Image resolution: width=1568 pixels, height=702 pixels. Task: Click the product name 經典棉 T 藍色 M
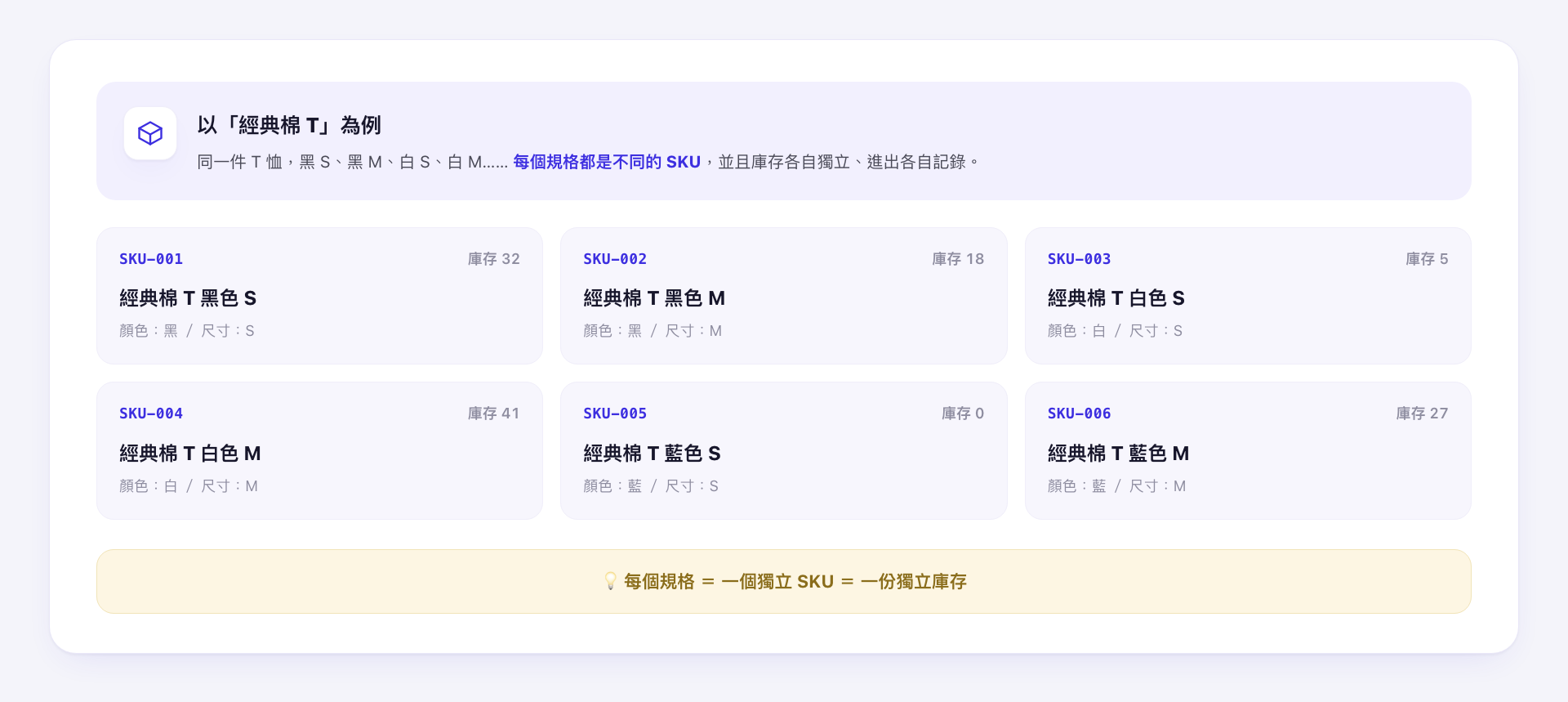coord(1119,454)
